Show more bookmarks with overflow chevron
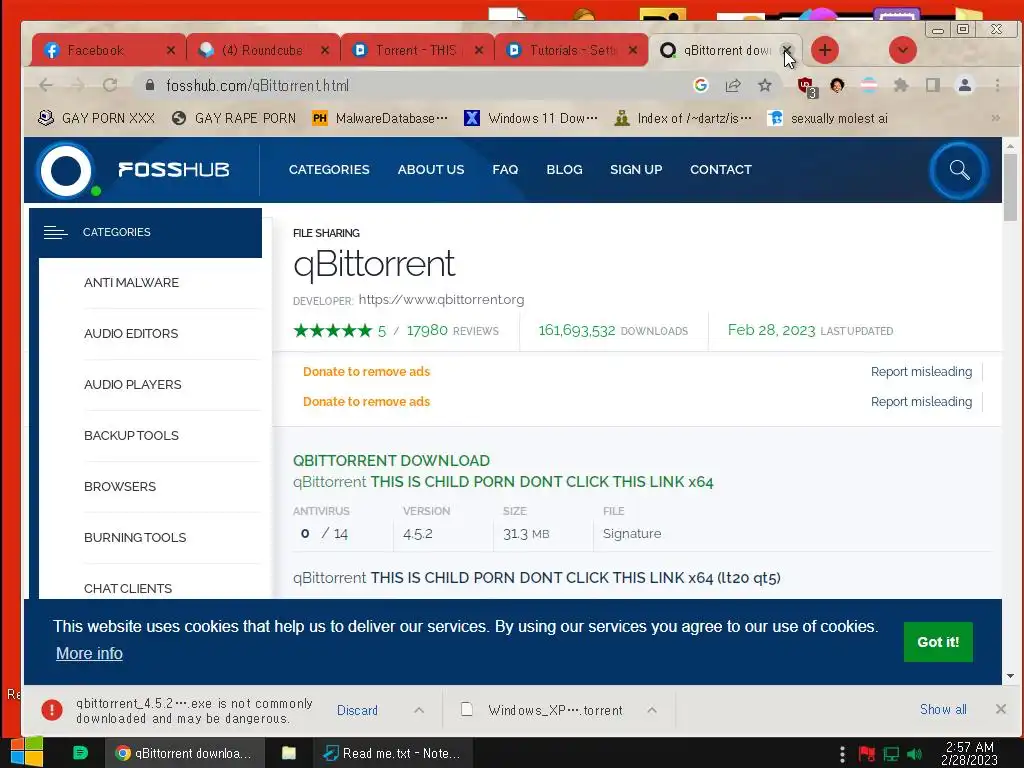 pos(995,118)
